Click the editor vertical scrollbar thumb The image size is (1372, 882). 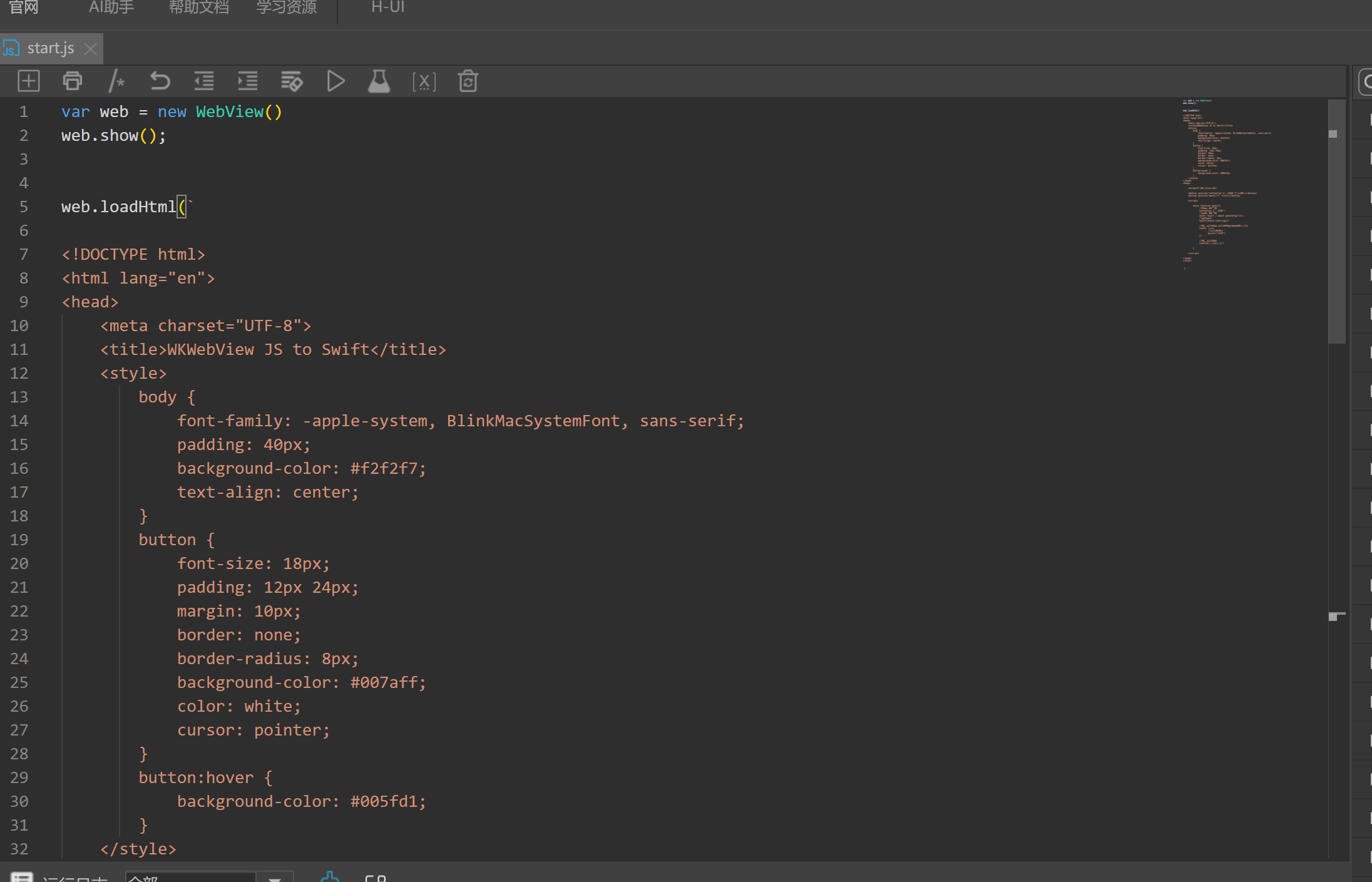tap(1337, 221)
